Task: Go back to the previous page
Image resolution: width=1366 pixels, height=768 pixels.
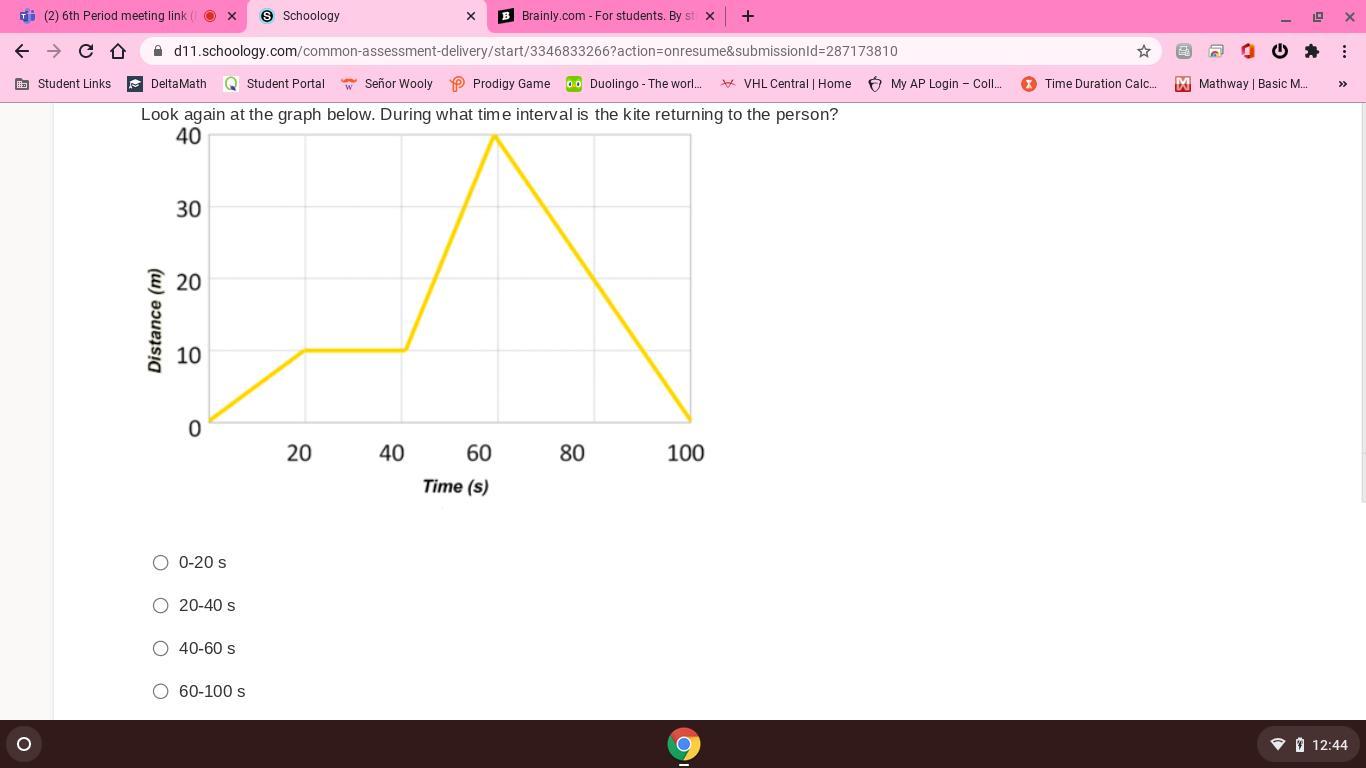Action: (x=22, y=51)
